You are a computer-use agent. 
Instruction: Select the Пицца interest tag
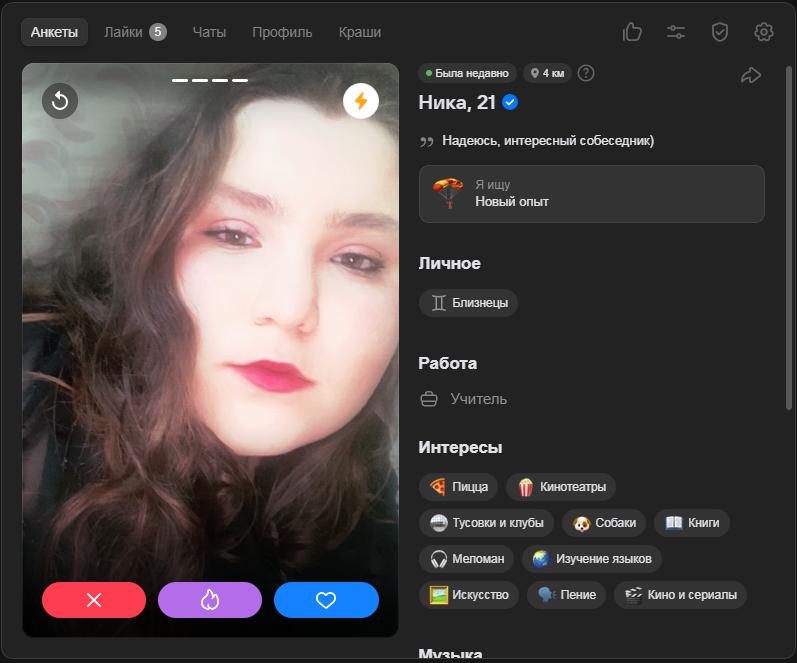(x=458, y=487)
